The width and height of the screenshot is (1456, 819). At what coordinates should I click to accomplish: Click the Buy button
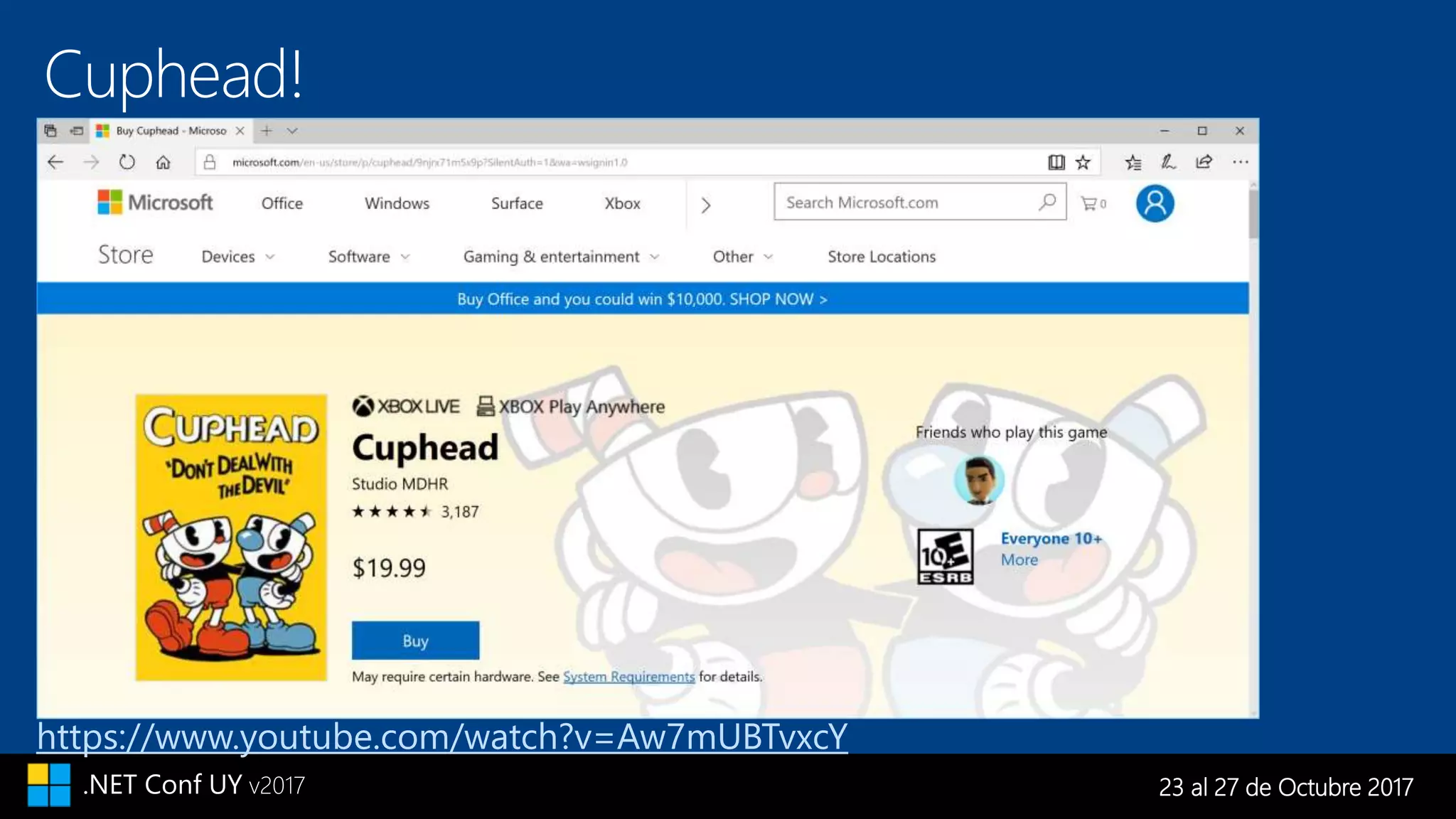tap(415, 641)
